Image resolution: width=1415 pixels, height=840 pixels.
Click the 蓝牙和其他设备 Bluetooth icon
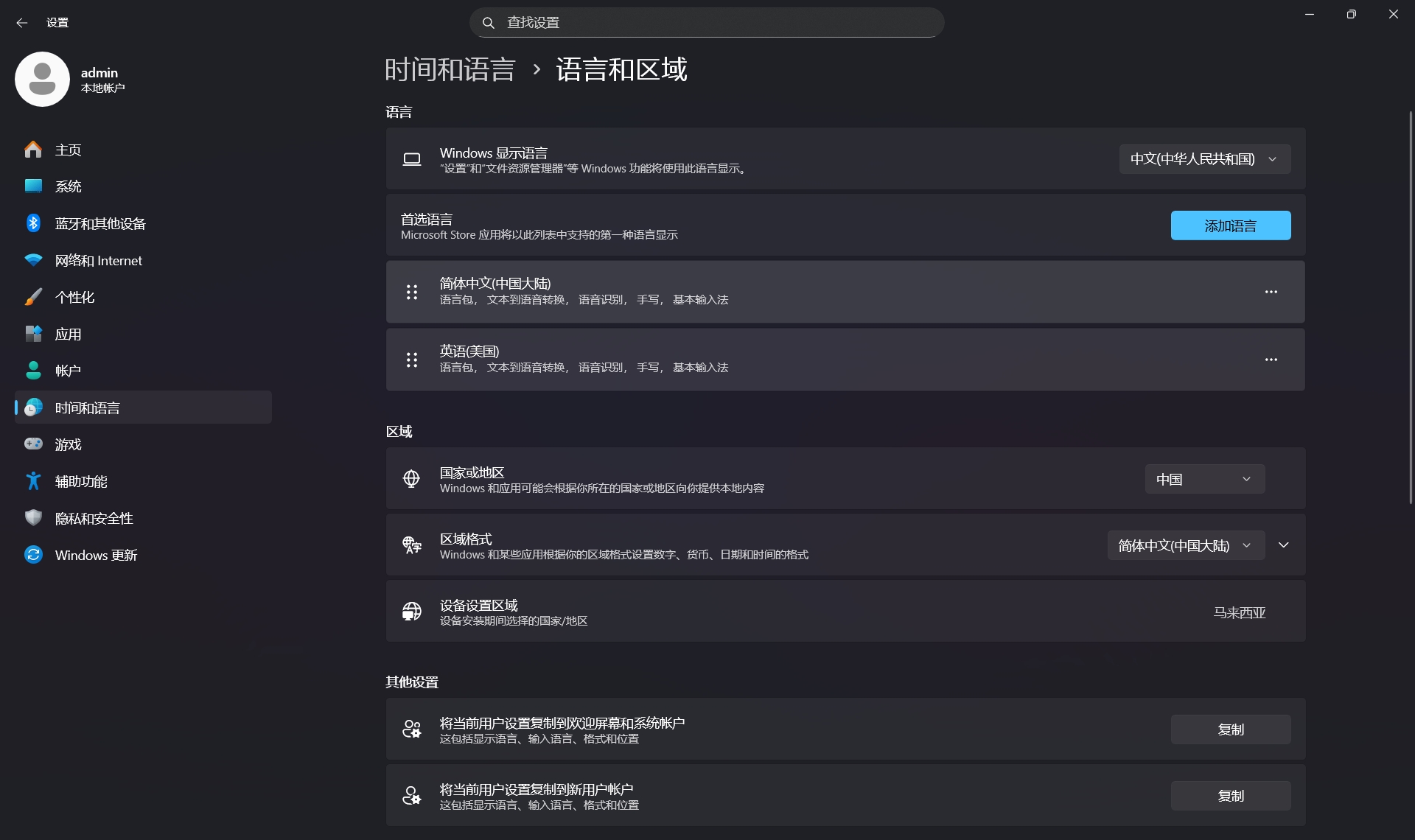[33, 223]
